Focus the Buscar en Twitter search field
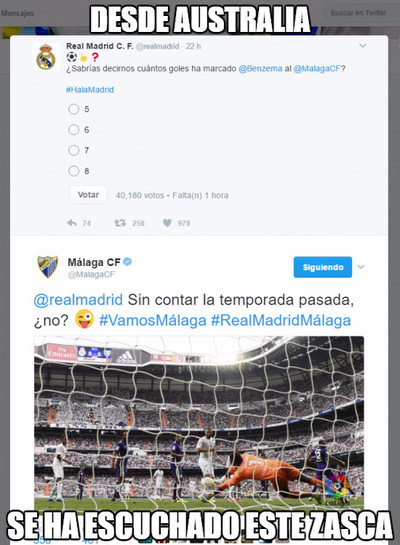The image size is (400, 545). click(358, 13)
